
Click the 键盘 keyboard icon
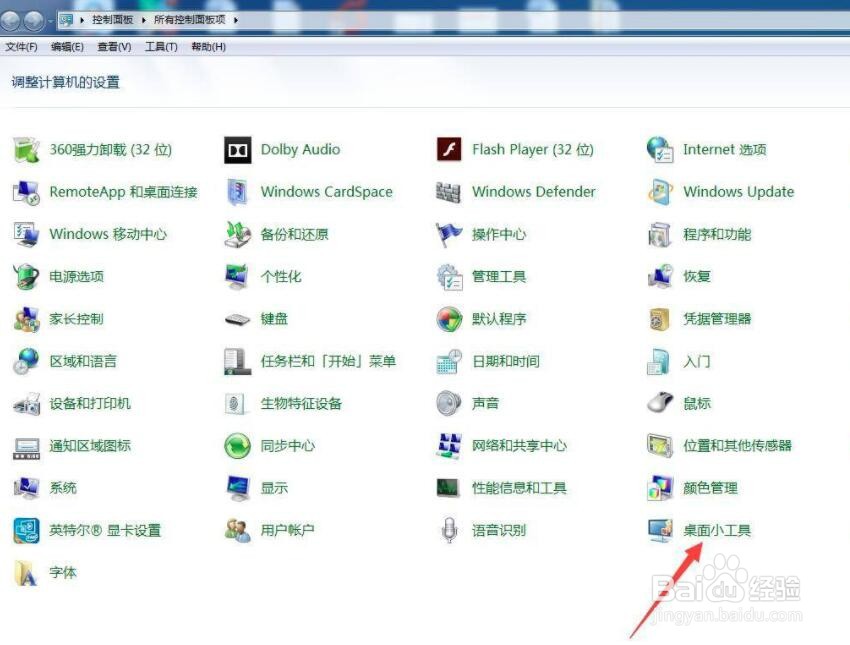[x=237, y=319]
